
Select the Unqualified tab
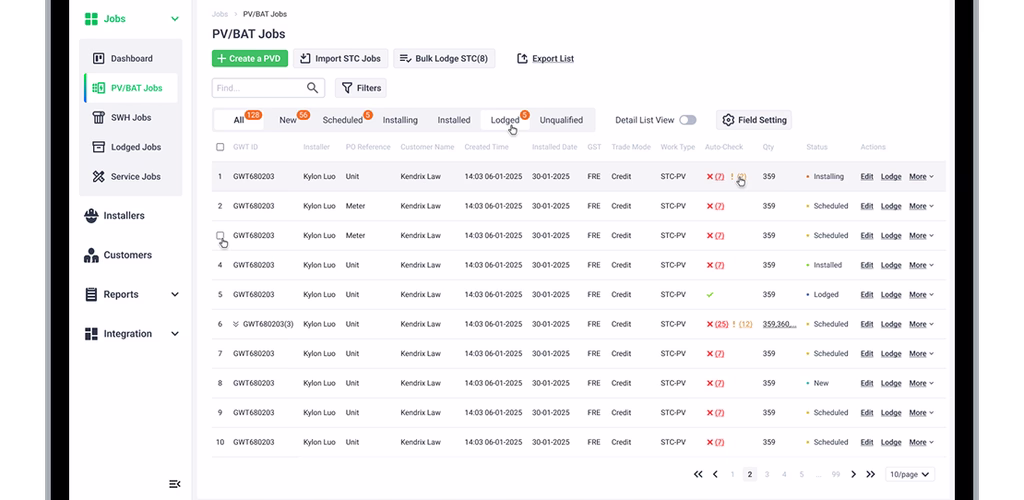pos(561,120)
